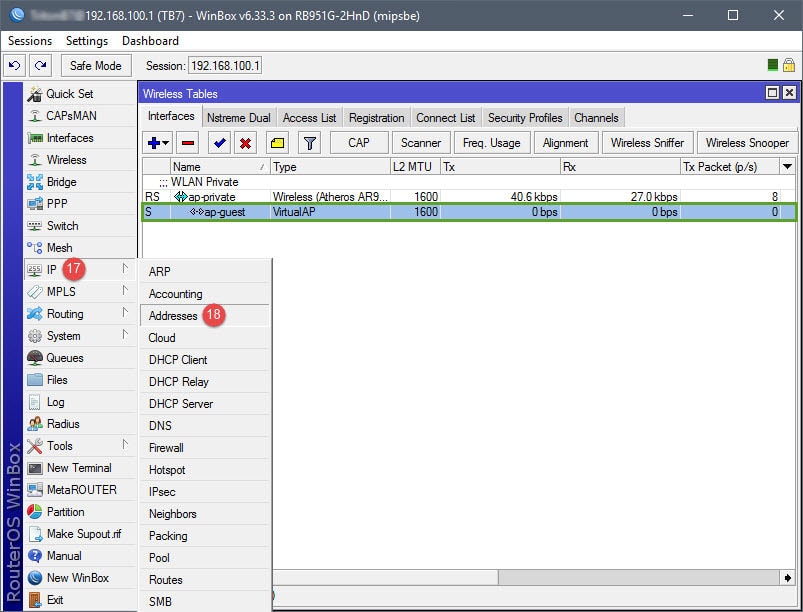Choose Hotspot from the IP submenu
The width and height of the screenshot is (803, 612).
205,470
